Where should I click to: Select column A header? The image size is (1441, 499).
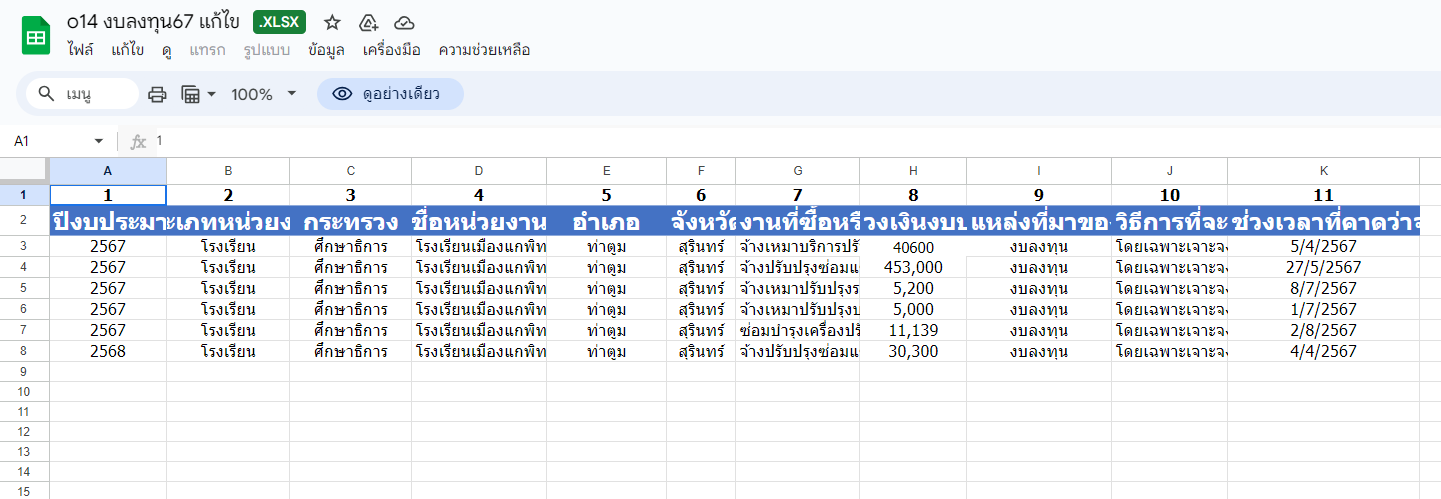(x=108, y=171)
